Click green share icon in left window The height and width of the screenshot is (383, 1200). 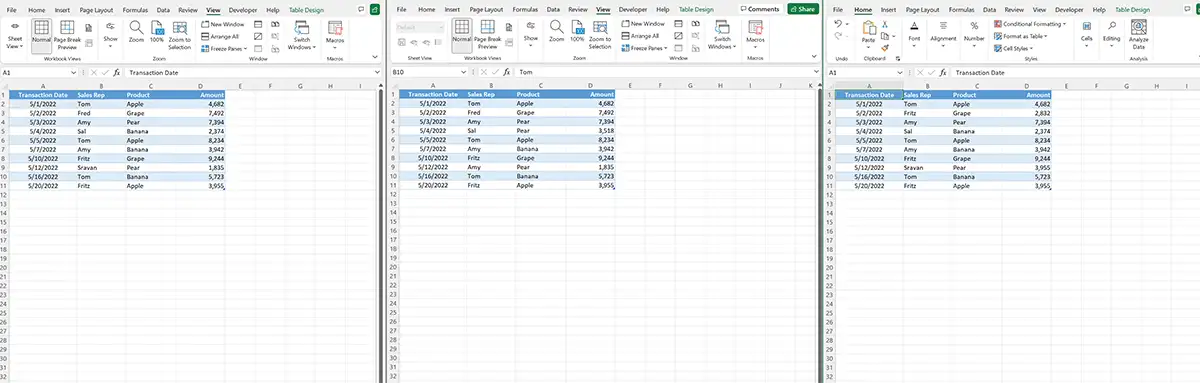point(375,9)
